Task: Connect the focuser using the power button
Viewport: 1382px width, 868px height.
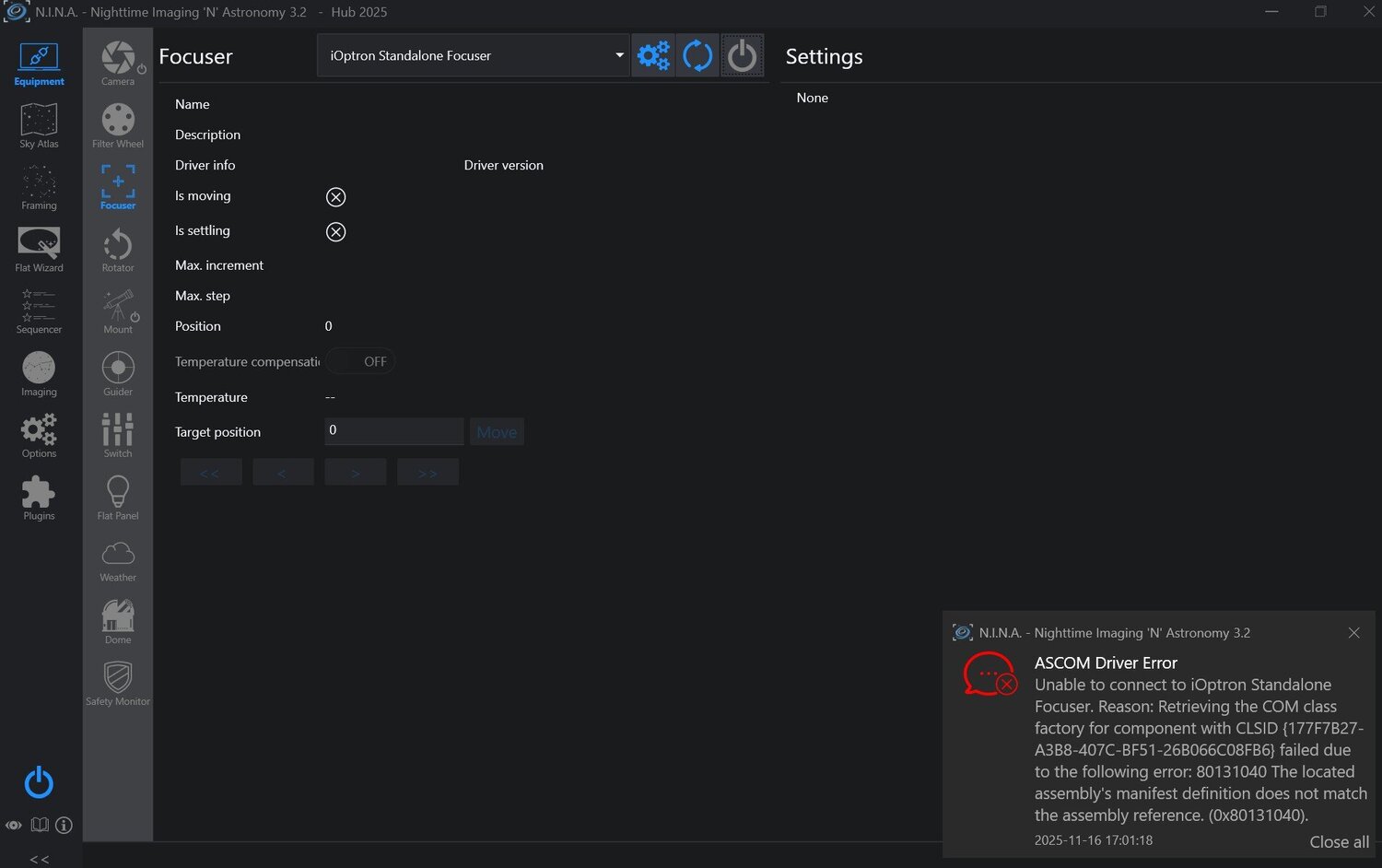Action: click(742, 56)
